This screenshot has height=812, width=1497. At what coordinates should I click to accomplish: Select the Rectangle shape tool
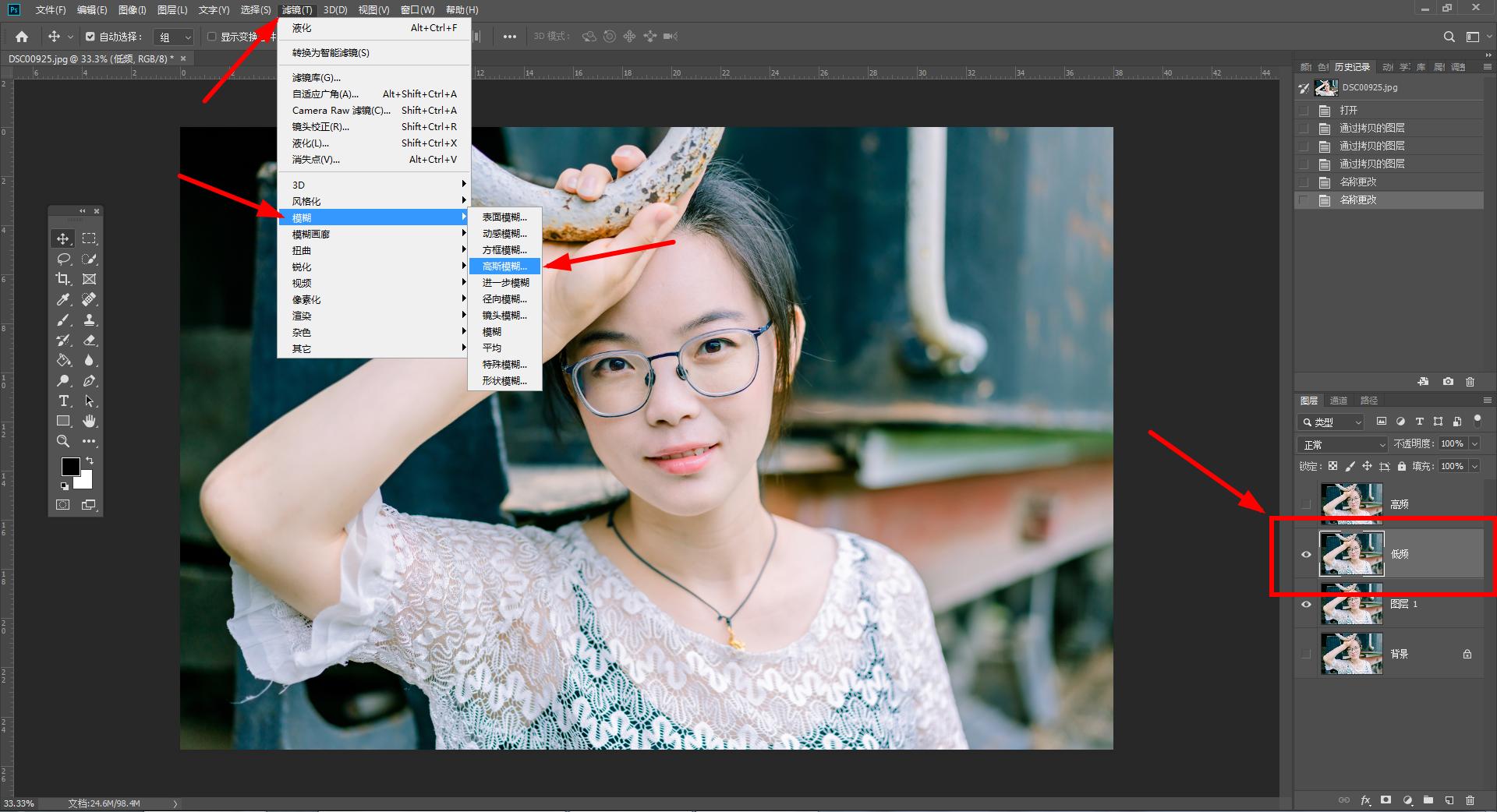coord(63,421)
